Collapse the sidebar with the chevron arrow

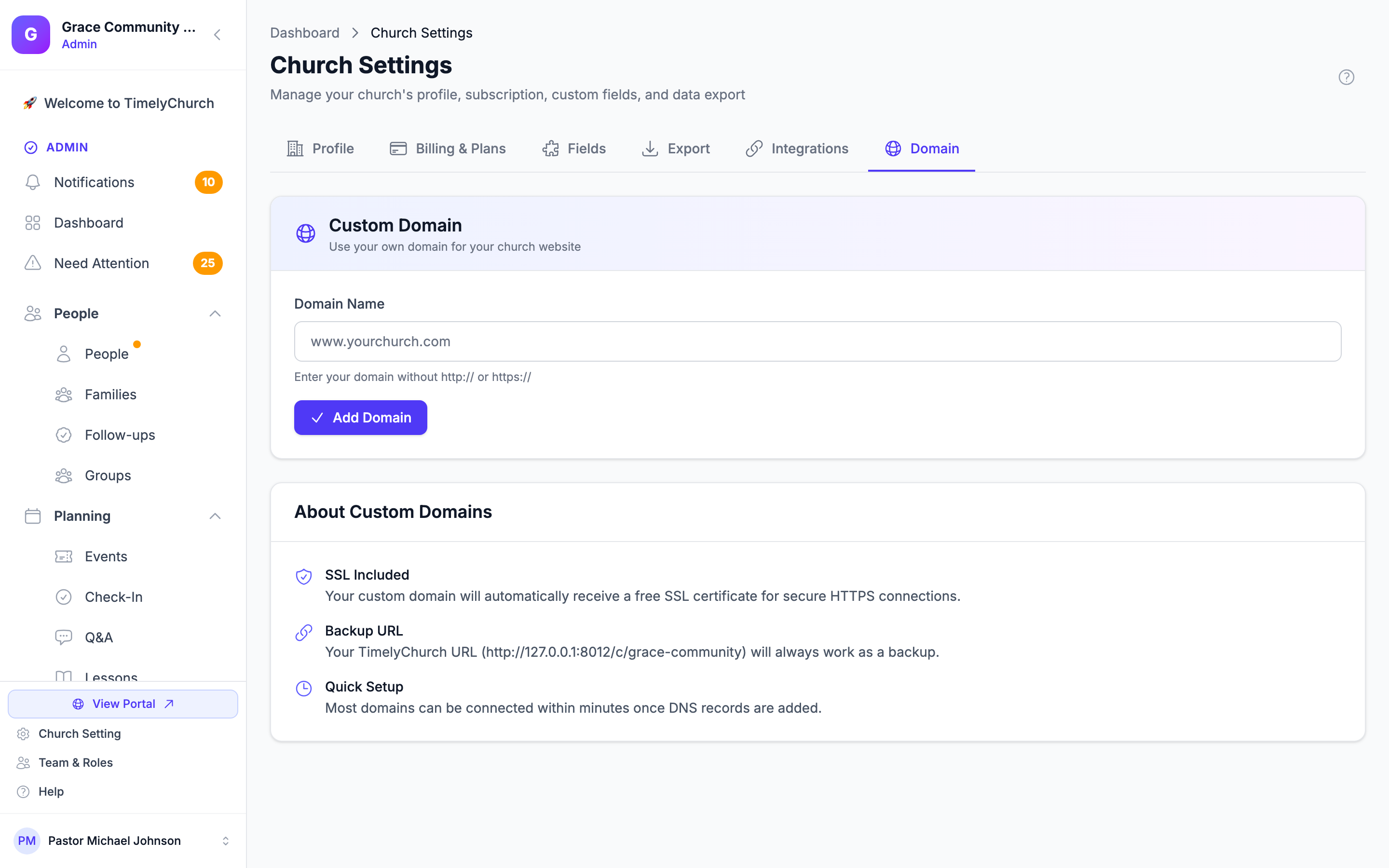click(x=217, y=34)
